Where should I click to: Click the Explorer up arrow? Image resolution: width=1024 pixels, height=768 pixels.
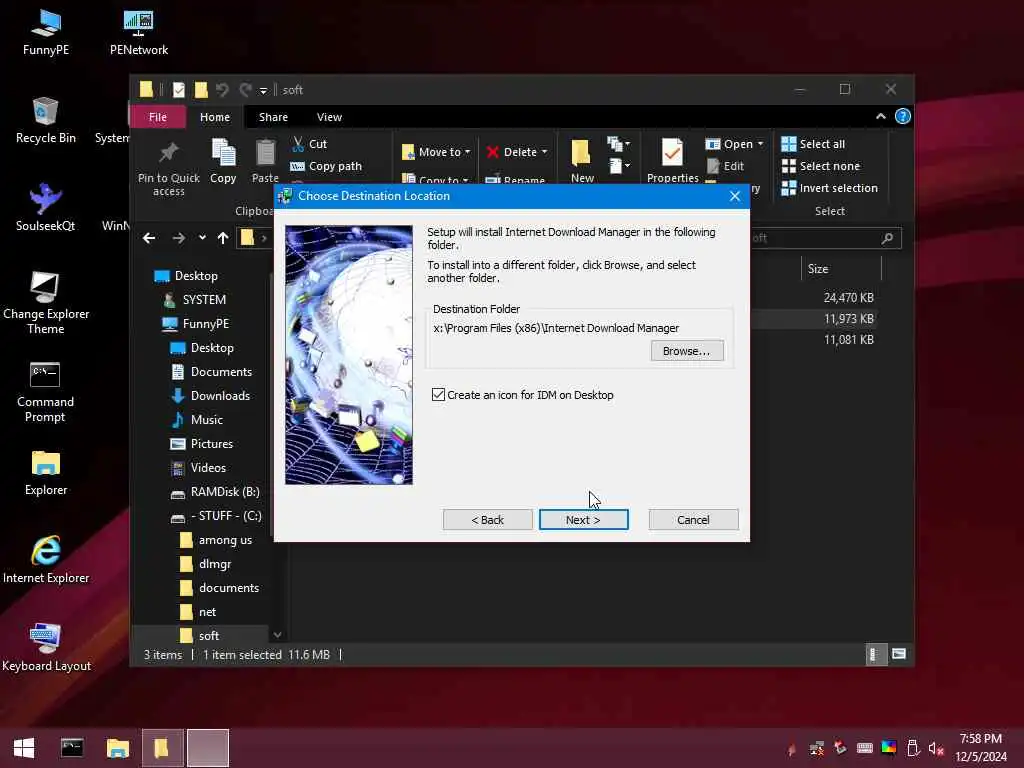pos(223,238)
